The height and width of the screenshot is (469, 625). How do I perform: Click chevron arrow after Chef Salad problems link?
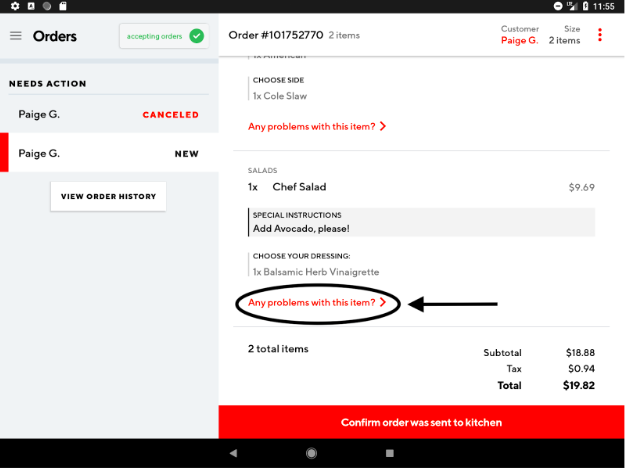[383, 302]
